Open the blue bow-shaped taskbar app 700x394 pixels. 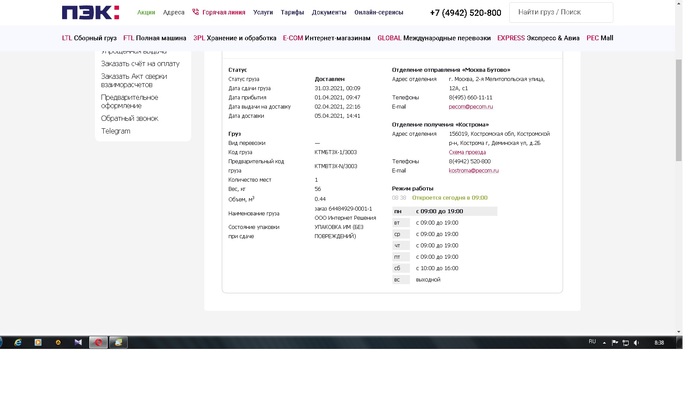click(x=78, y=342)
